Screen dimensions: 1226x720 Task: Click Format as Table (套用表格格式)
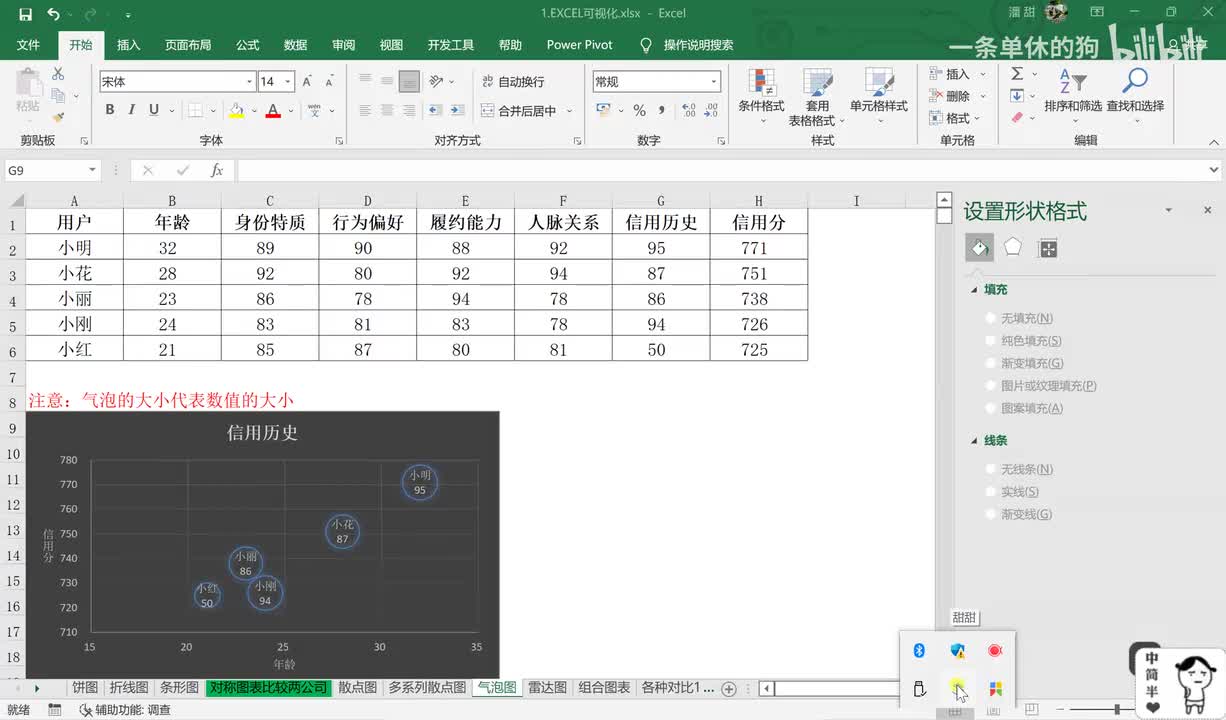point(817,98)
